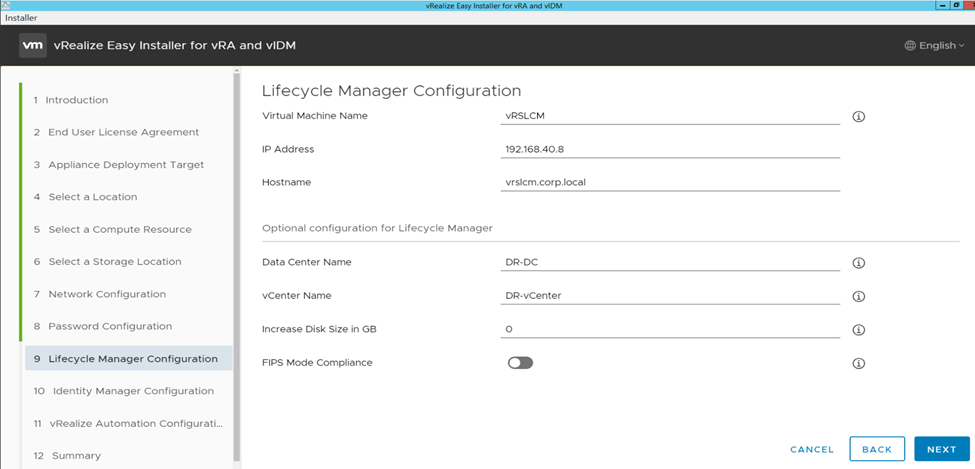Viewport: 975px width, 469px height.
Task: Click the 'FIPS Mode Compliance' label
Action: (x=317, y=363)
